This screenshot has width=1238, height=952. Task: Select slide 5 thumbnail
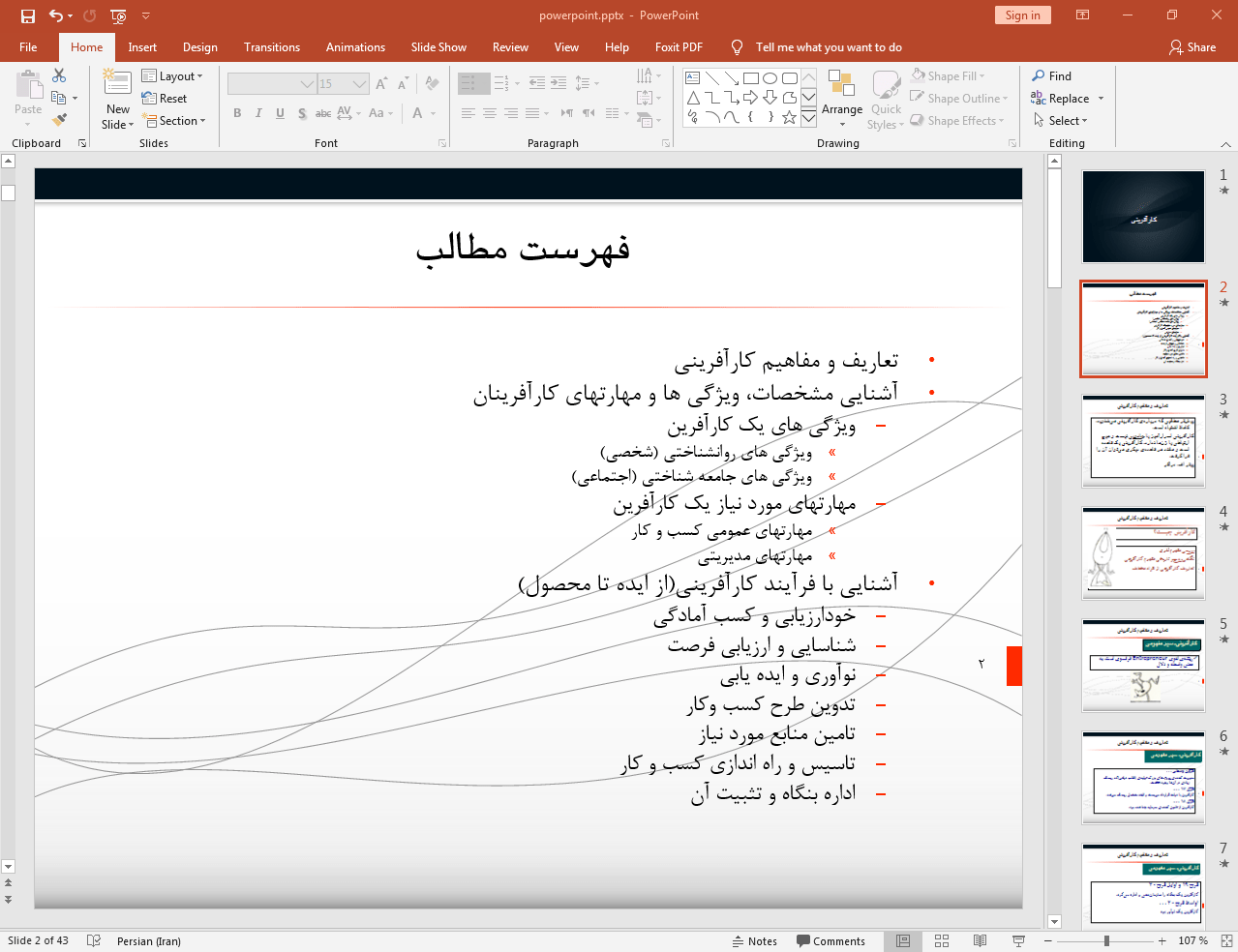click(1143, 665)
